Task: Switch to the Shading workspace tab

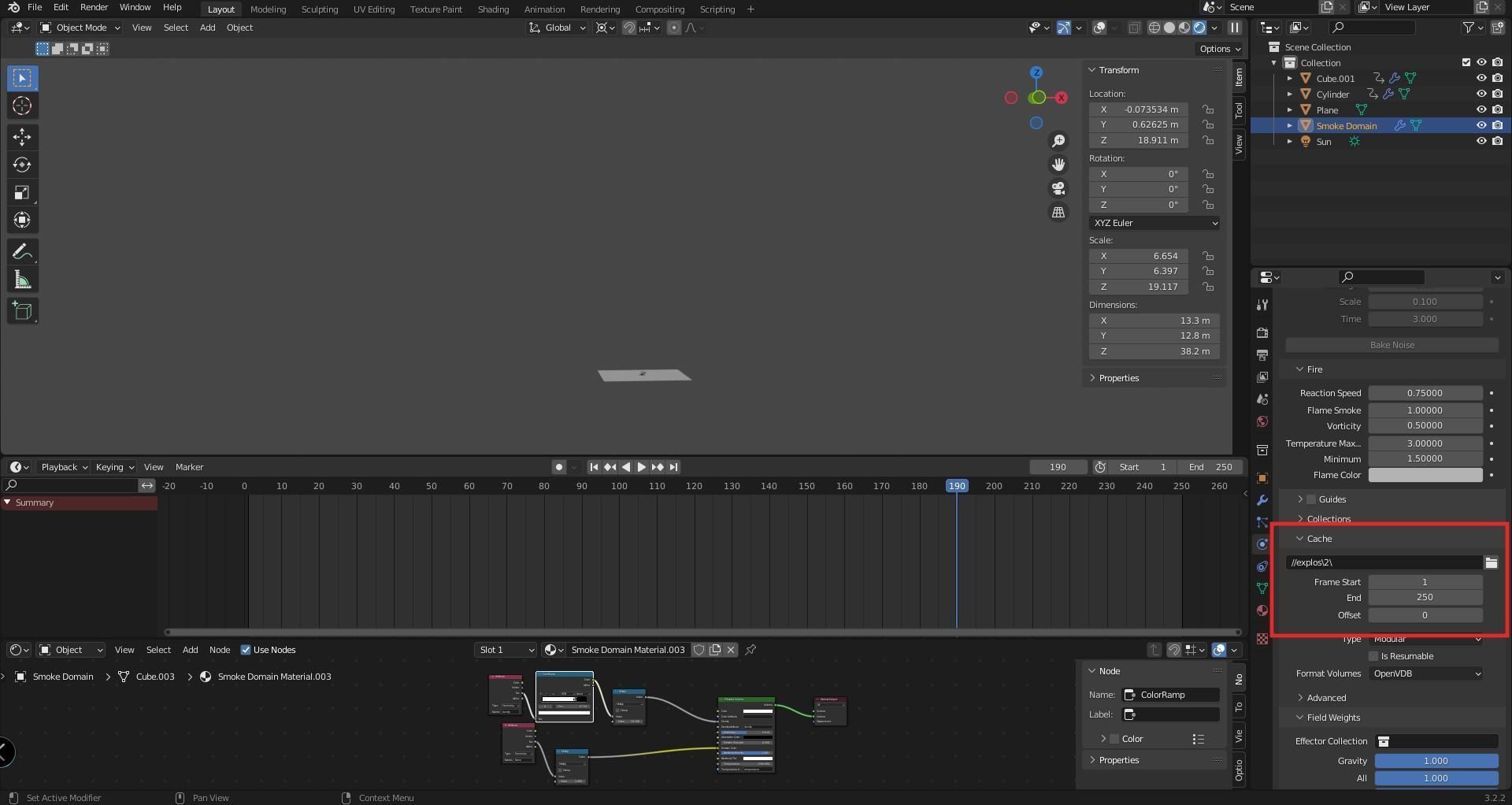Action: [x=493, y=9]
